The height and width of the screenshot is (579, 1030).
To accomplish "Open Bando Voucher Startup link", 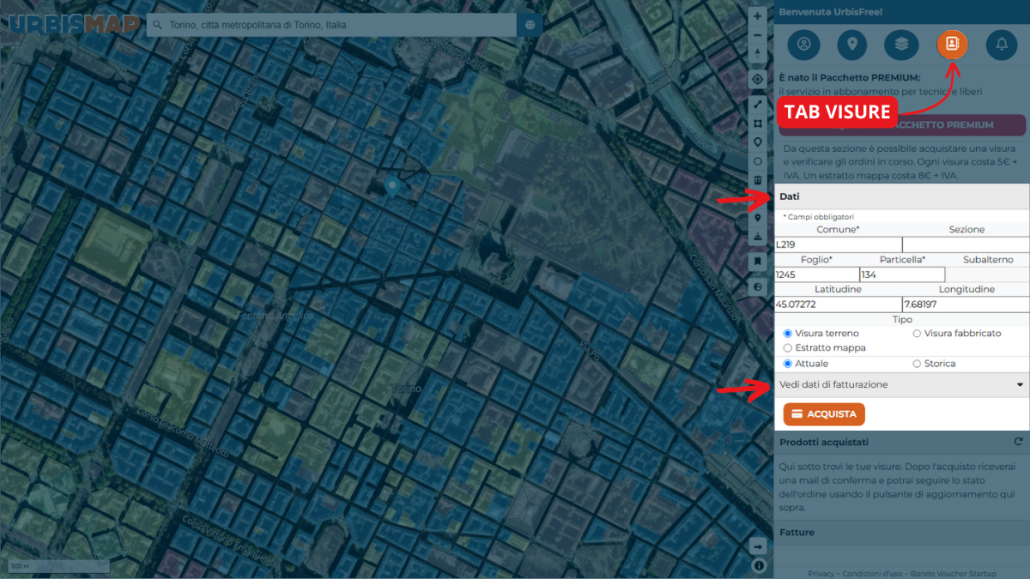I will [x=953, y=574].
